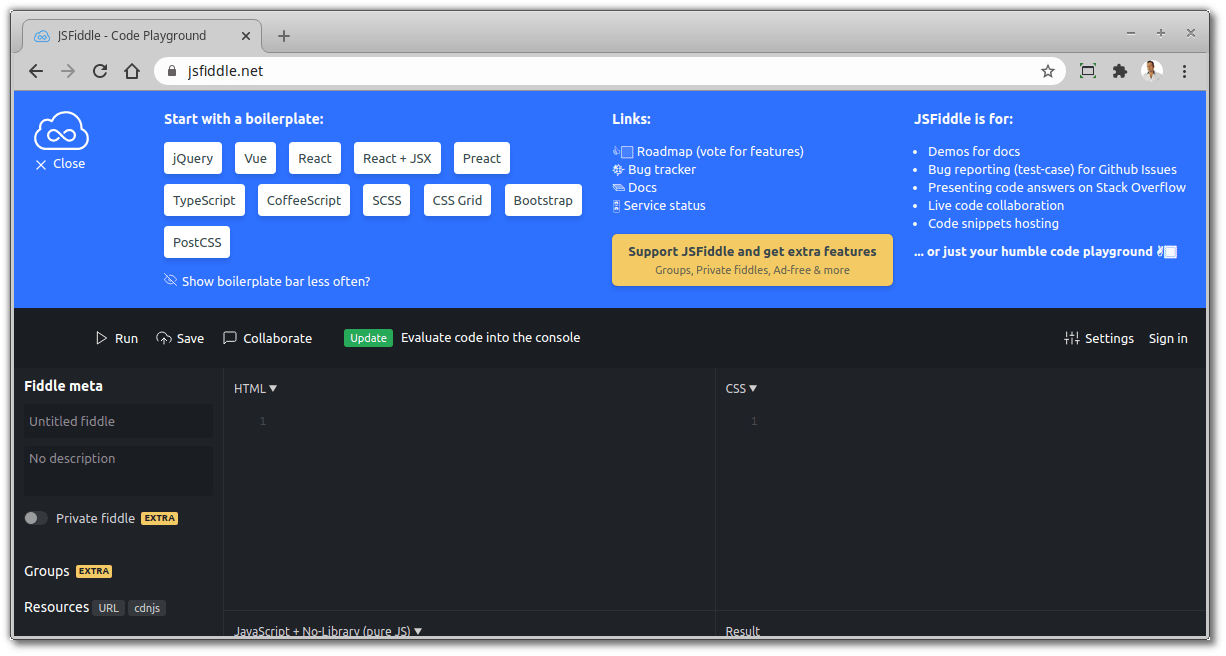Viewport: 1226px width, 656px height.
Task: Click the Settings sliders icon
Action: tap(1072, 338)
